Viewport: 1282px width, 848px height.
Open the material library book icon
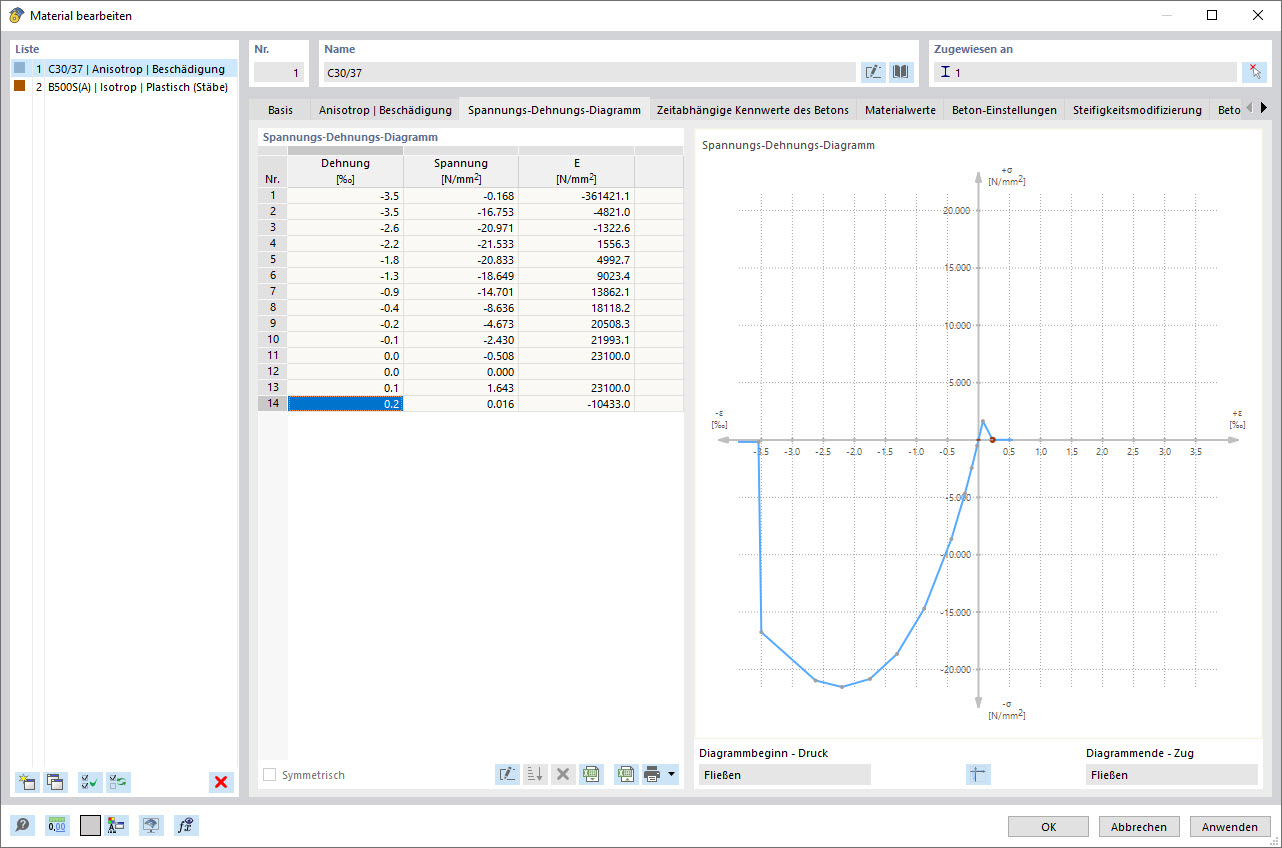click(902, 72)
